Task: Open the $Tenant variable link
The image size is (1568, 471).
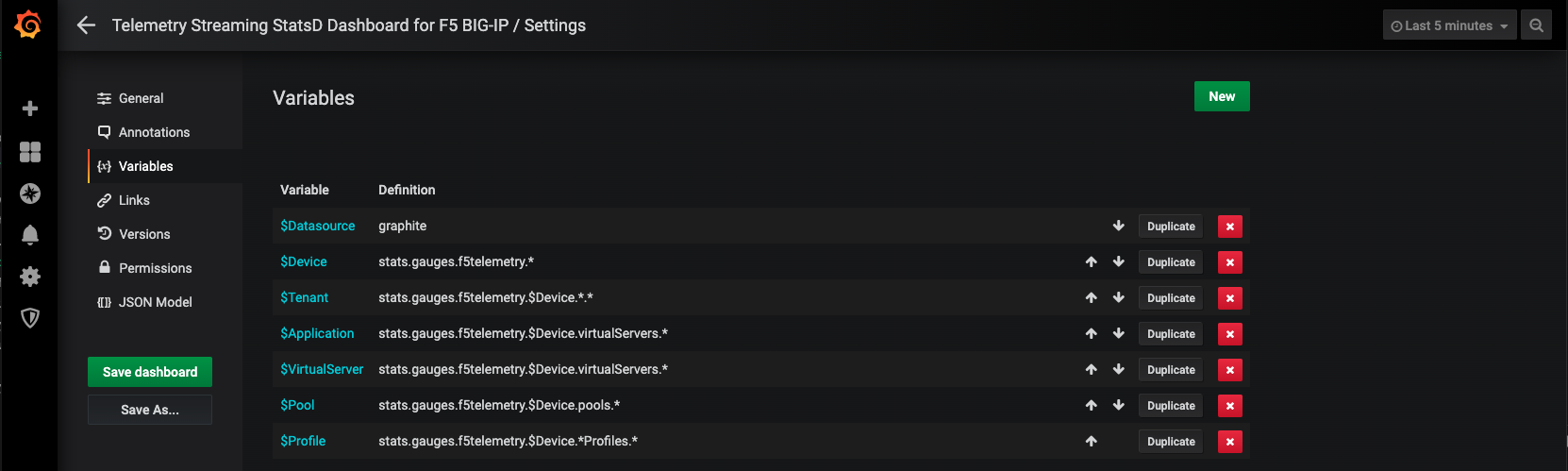Action: pos(305,297)
